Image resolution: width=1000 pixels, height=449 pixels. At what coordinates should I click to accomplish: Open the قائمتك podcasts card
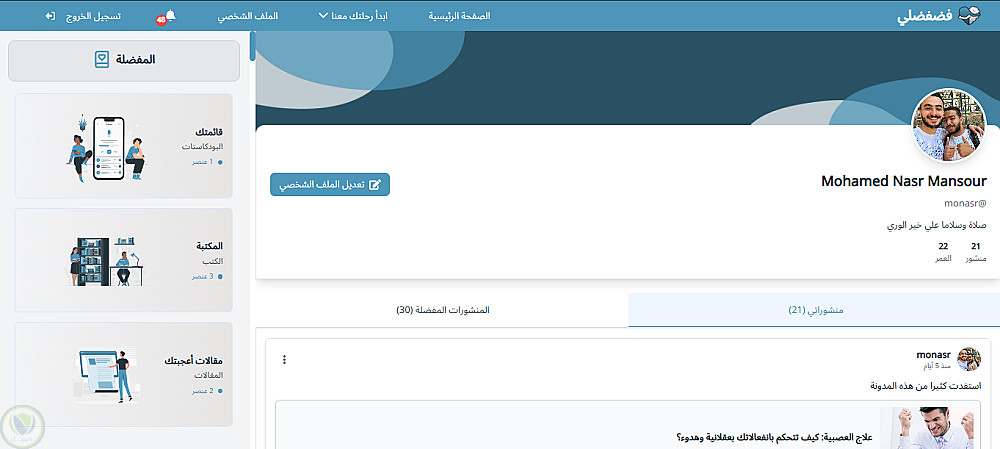tap(124, 146)
